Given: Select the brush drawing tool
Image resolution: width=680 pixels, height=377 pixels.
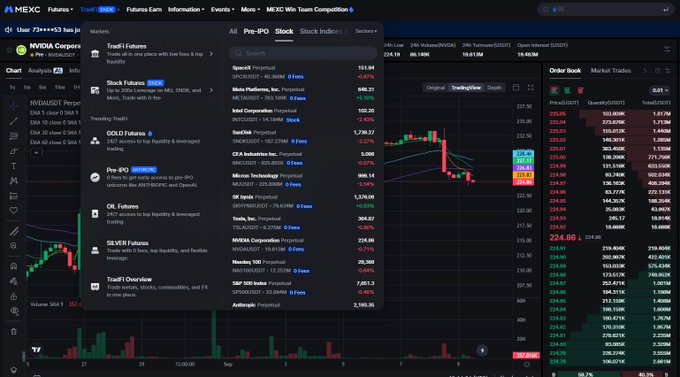Looking at the screenshot, I should click(13, 151).
